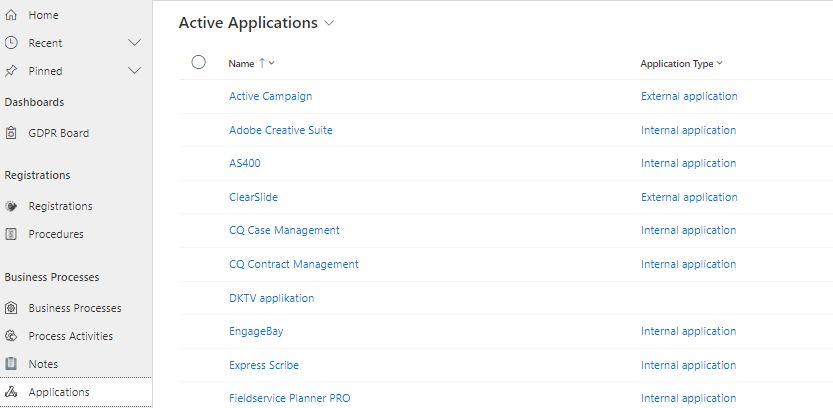Click the Registrations sidebar icon
Screen dimensions: 833x408
pyautogui.click(x=11, y=206)
